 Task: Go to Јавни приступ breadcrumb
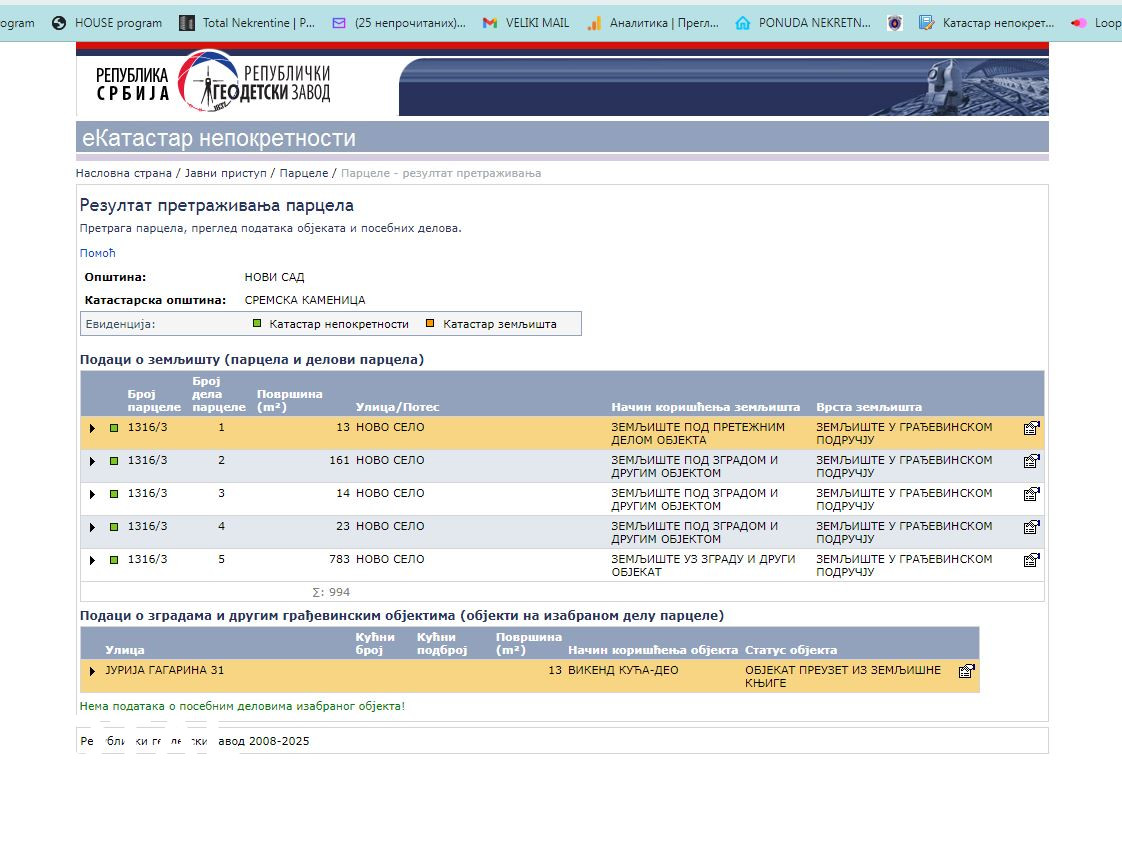pos(225,173)
